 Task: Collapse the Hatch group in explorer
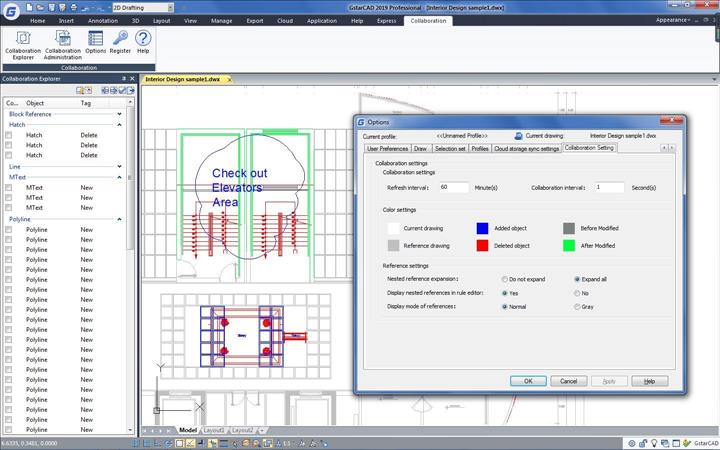click(x=120, y=125)
